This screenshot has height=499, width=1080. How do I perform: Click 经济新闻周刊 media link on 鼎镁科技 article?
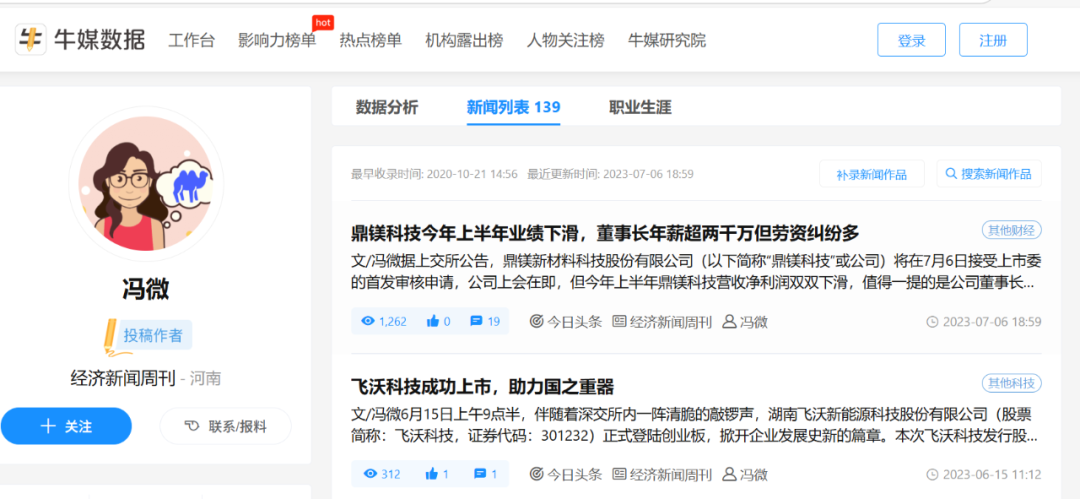[671, 321]
